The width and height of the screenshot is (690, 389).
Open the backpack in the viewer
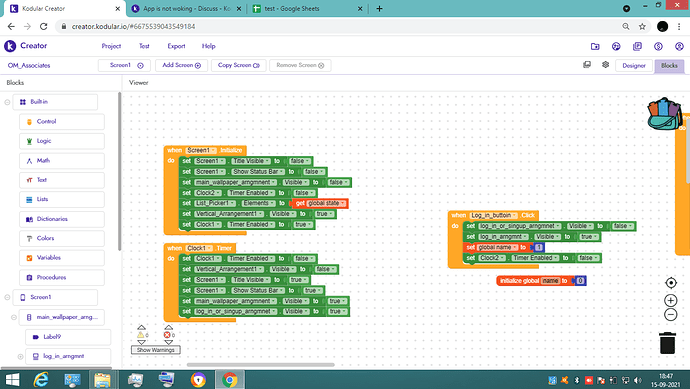(664, 114)
